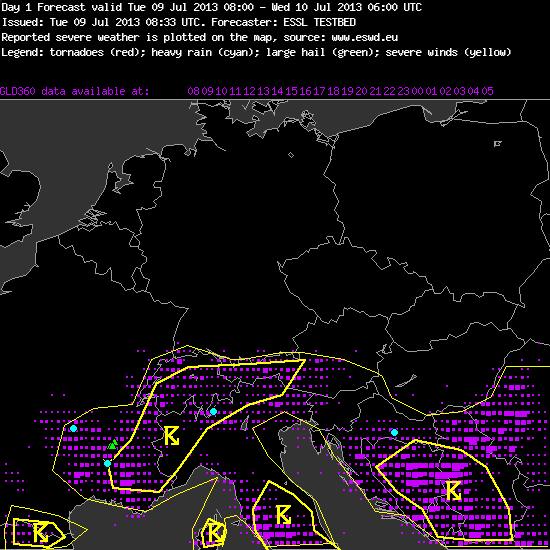This screenshot has height=550, width=550.
Task: Select the westernmost cyan heavy rain dot
Action: pos(73,428)
